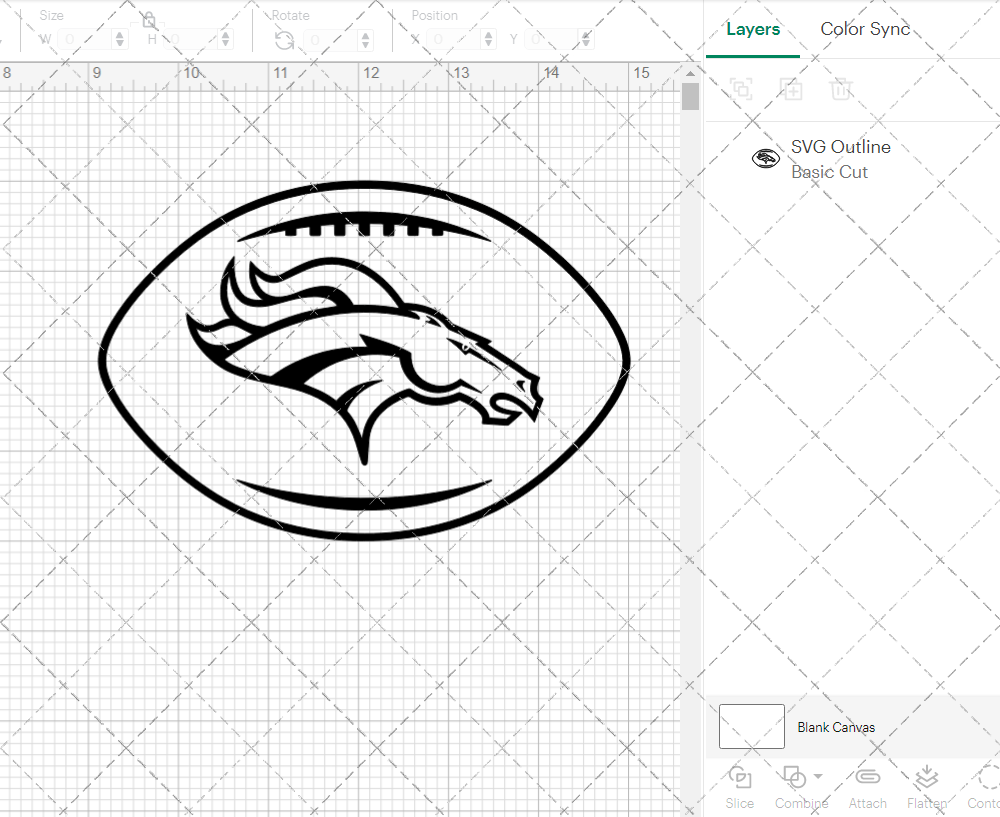Click the Height size input field
The image size is (1000, 817).
point(191,40)
